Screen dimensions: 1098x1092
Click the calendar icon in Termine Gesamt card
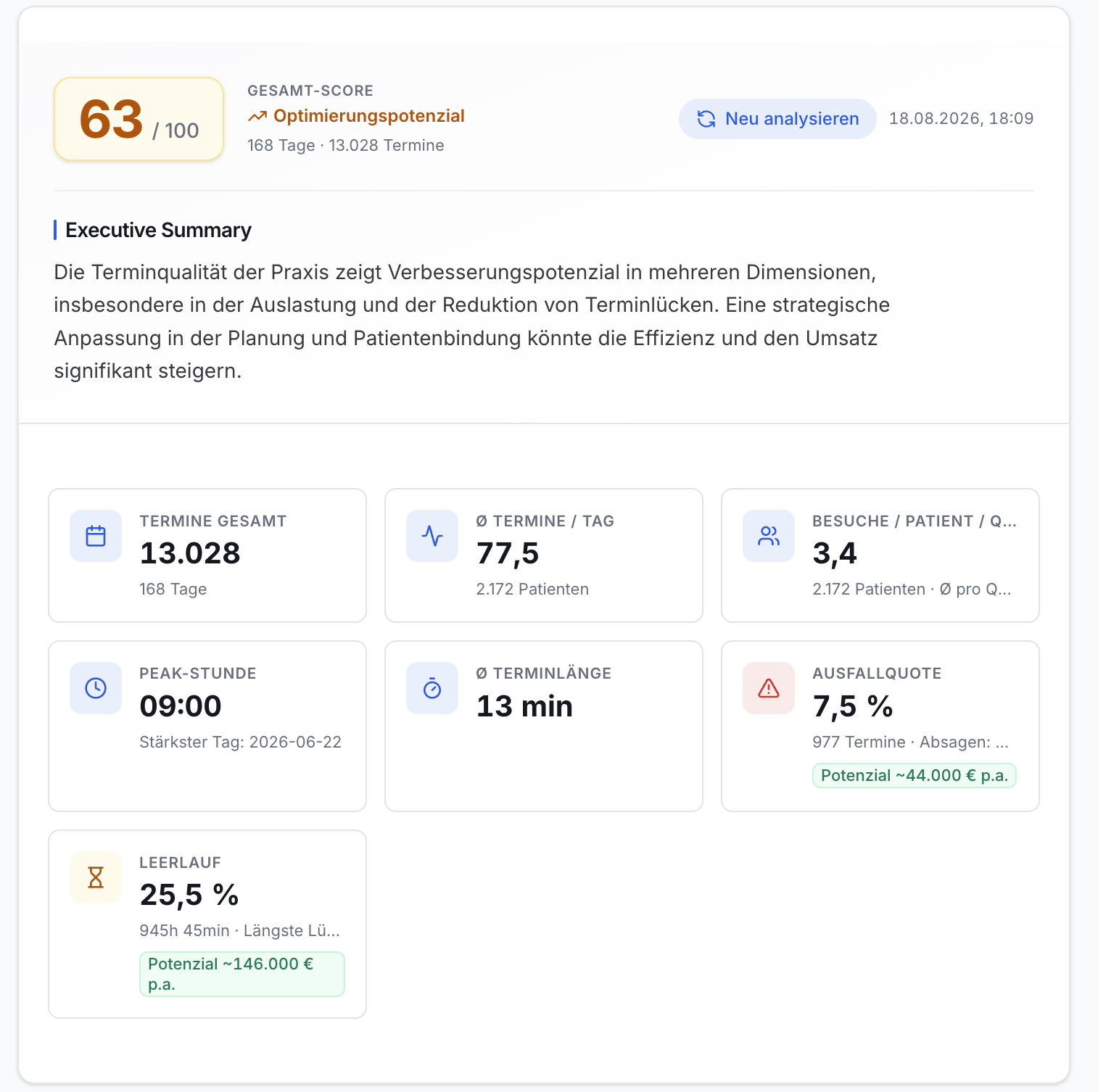tap(96, 536)
